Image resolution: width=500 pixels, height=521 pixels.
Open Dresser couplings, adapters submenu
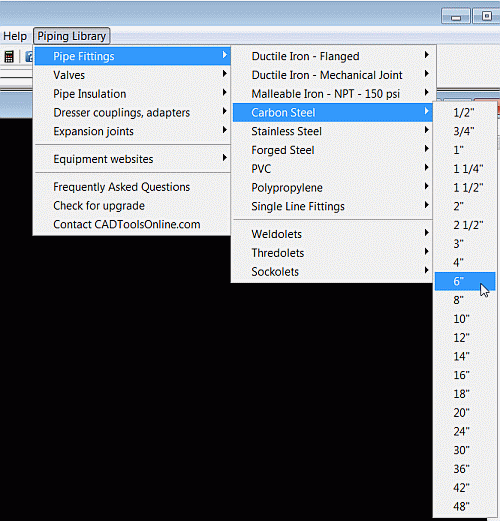click(132, 112)
